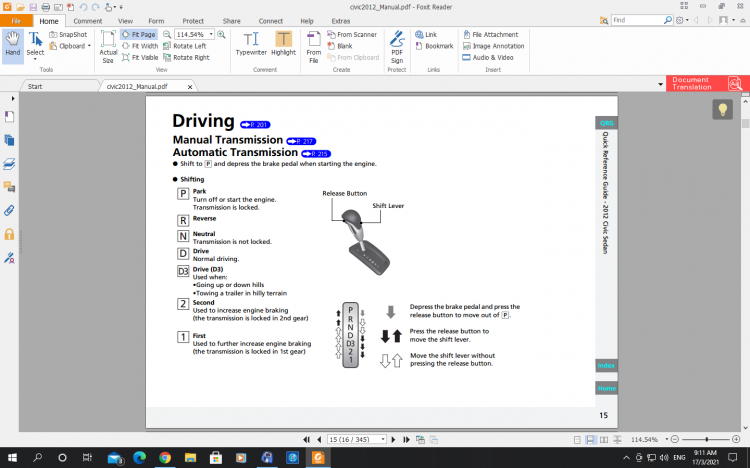The image size is (750, 468).
Task: Select the Typewriter tool
Action: point(251,44)
